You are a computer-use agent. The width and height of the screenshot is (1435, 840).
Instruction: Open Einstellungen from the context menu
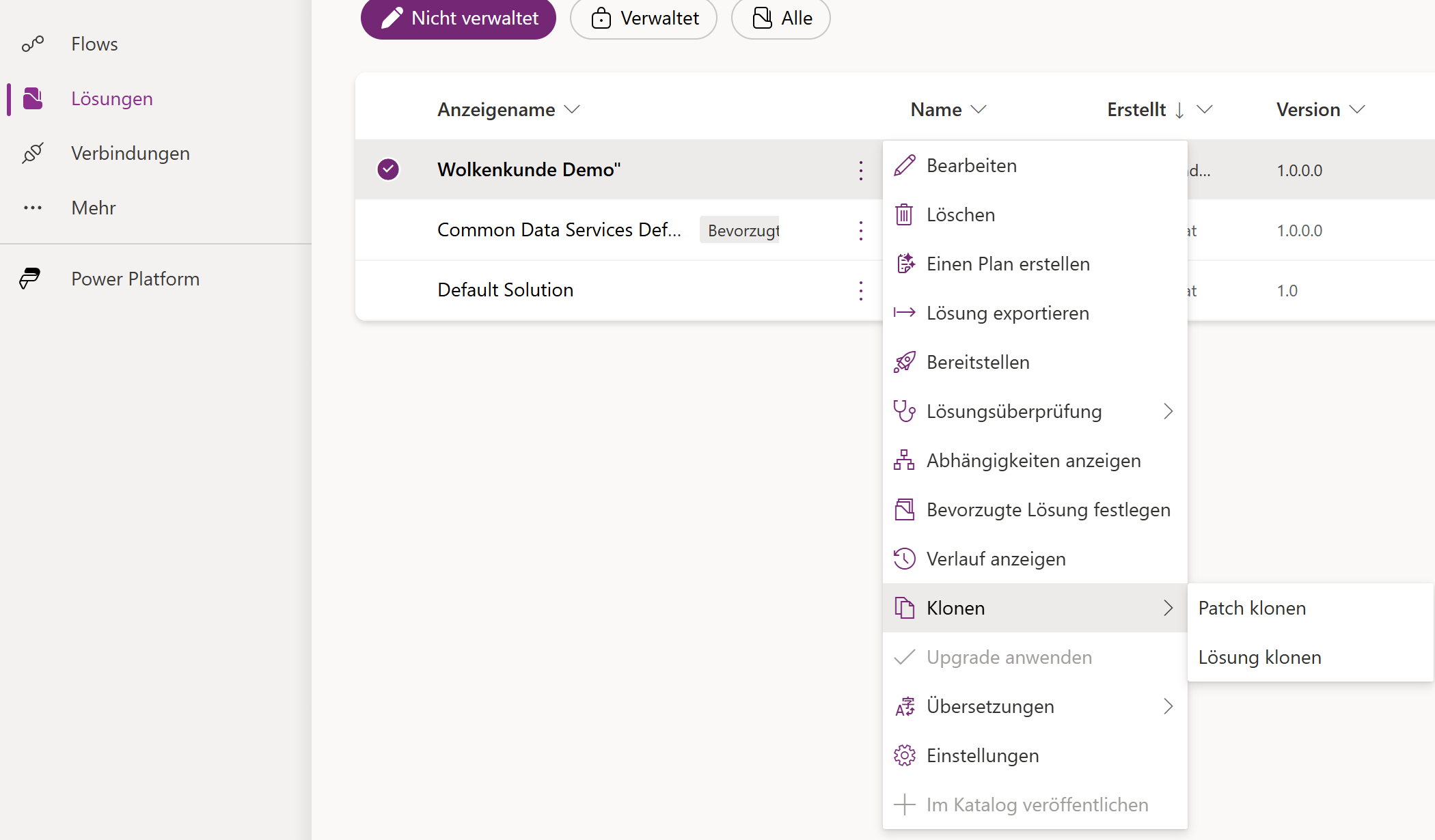click(1035, 755)
